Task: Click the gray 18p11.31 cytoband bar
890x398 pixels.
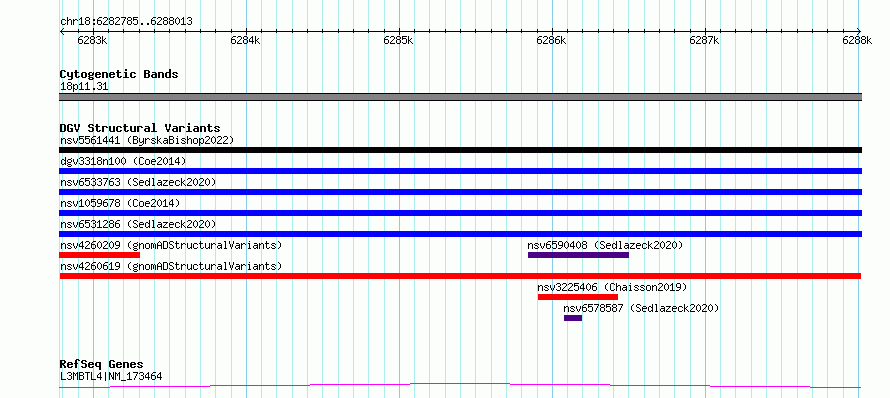Action: click(x=460, y=97)
